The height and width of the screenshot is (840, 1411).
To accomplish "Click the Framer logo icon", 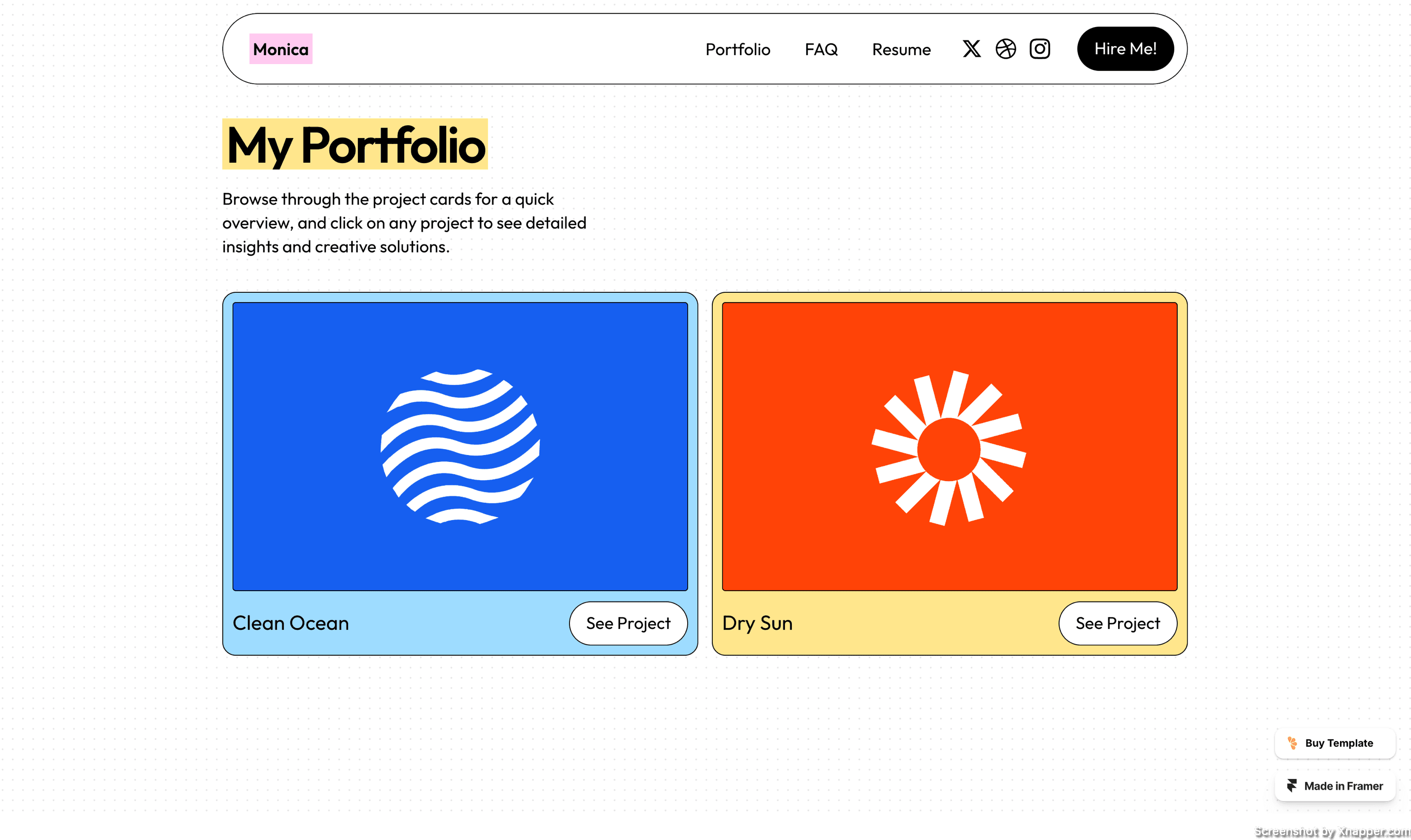I will point(1292,786).
